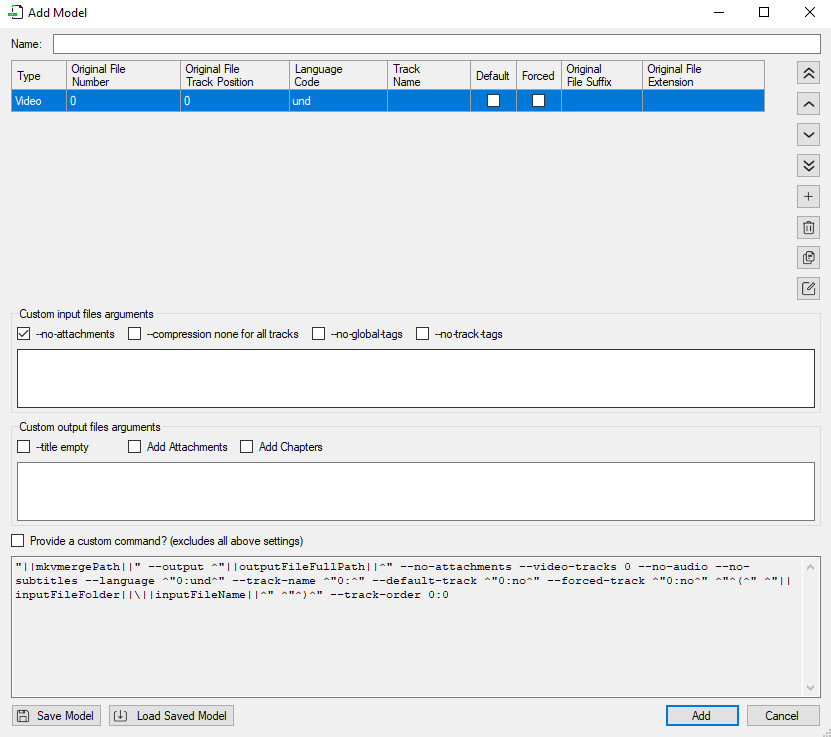Image resolution: width=831 pixels, height=737 pixels.
Task: Minimize the Add Model window
Action: click(x=719, y=12)
